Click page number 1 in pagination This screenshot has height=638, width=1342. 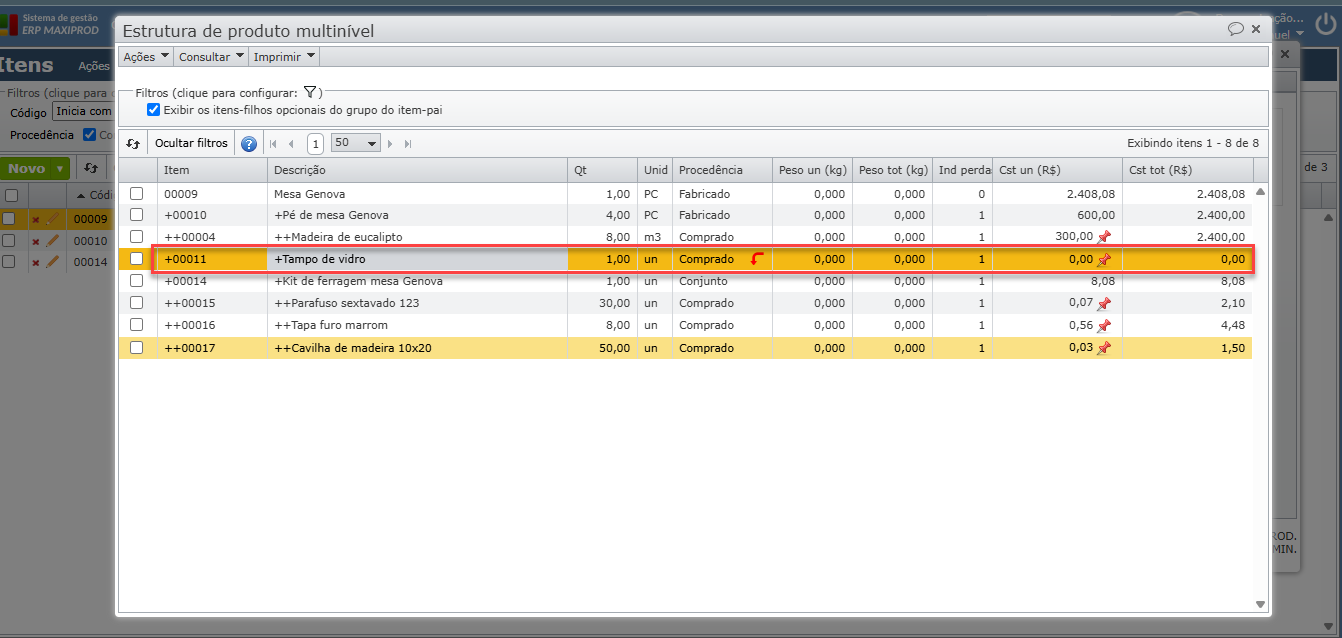click(315, 144)
